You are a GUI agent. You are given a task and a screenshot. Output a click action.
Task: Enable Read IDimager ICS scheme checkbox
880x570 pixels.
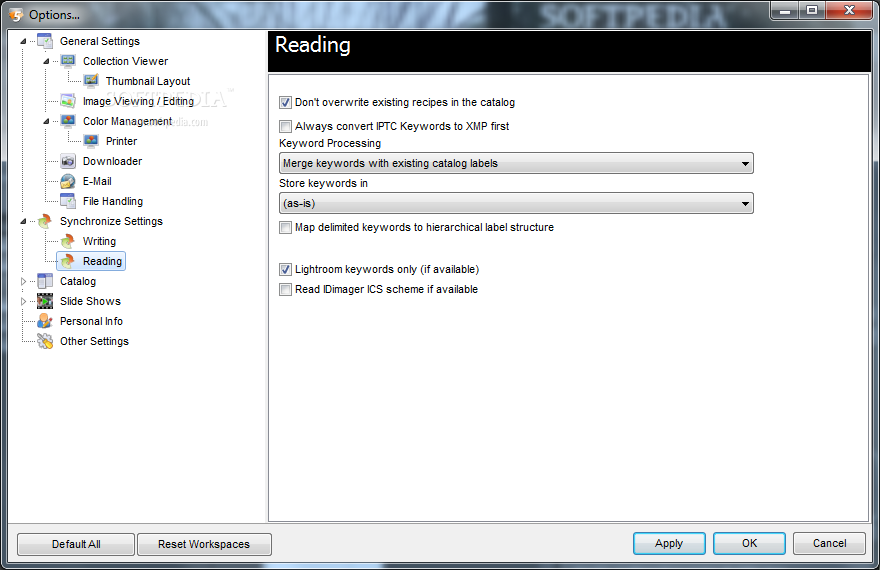(x=285, y=289)
